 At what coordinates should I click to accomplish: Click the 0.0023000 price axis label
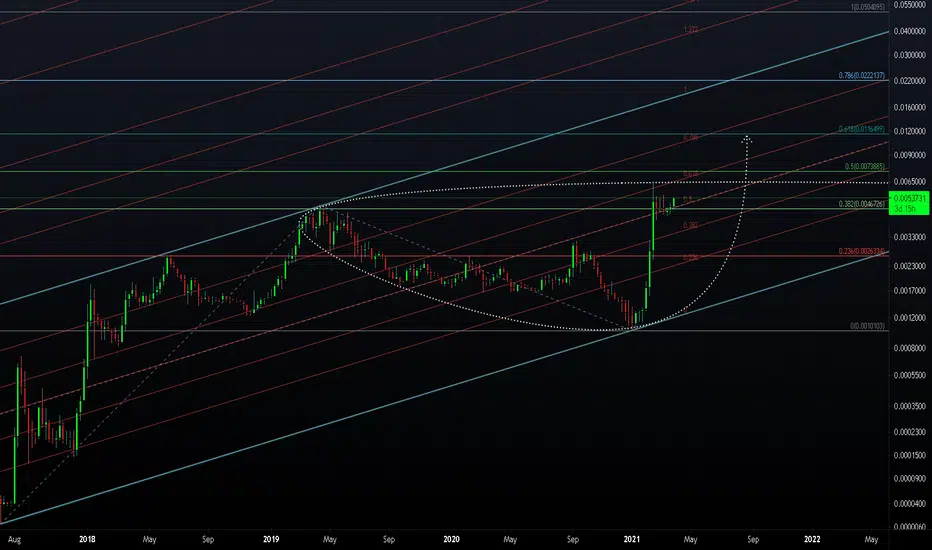click(x=910, y=266)
